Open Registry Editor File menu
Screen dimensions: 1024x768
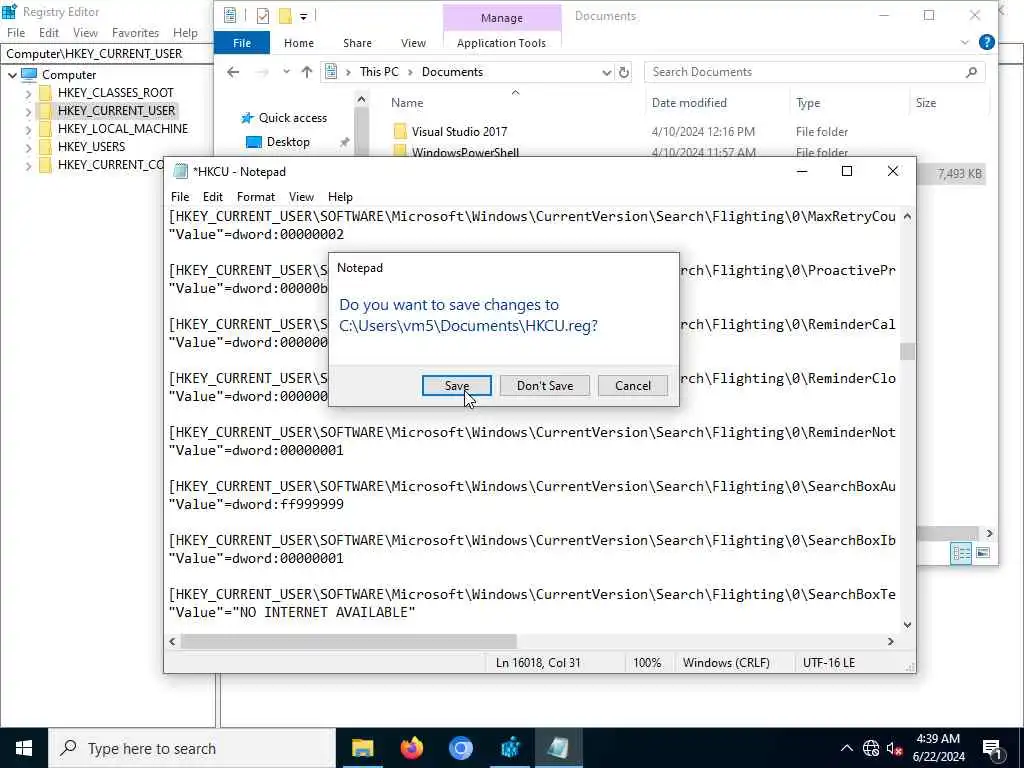tap(16, 33)
